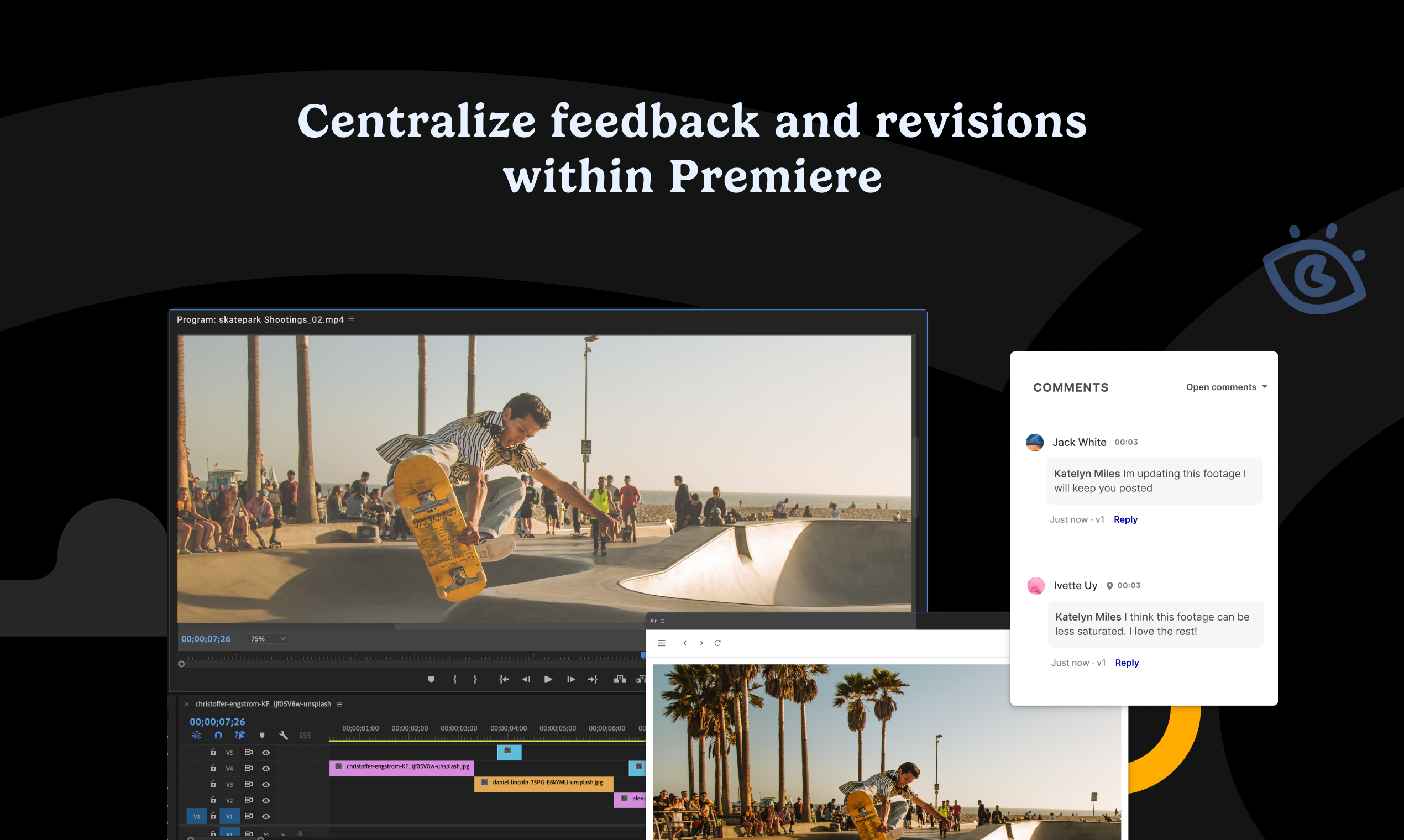Reply to Ivette Uy's comment
This screenshot has height=840, width=1404.
click(1127, 663)
